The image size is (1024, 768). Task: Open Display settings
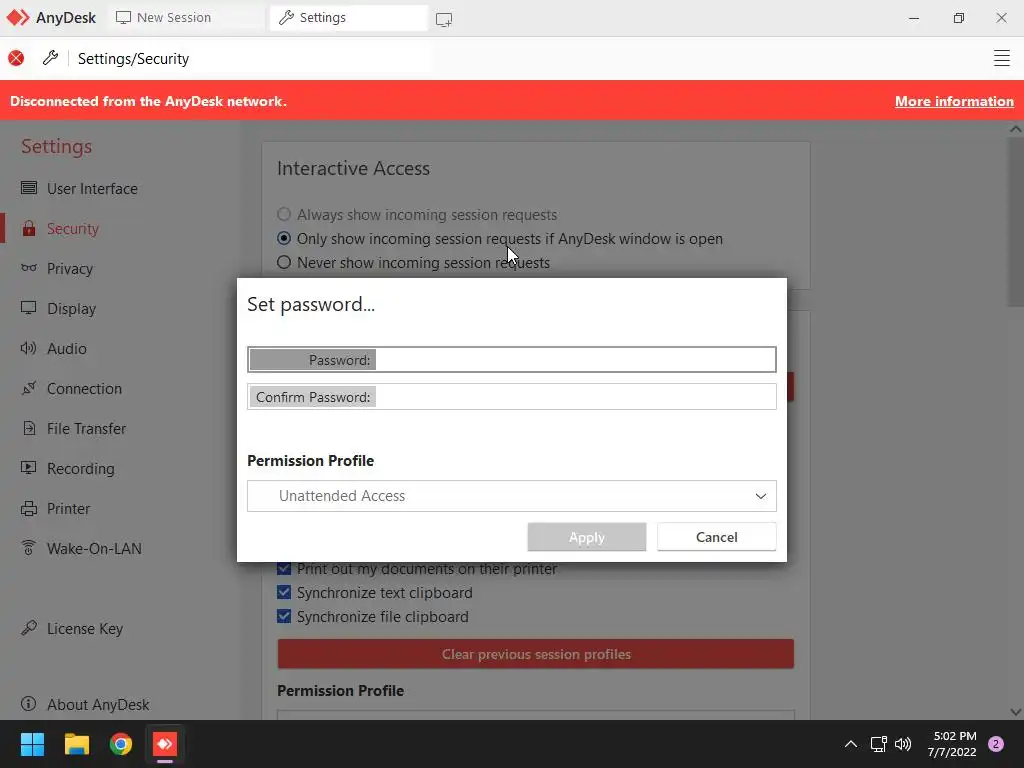[x=71, y=309]
